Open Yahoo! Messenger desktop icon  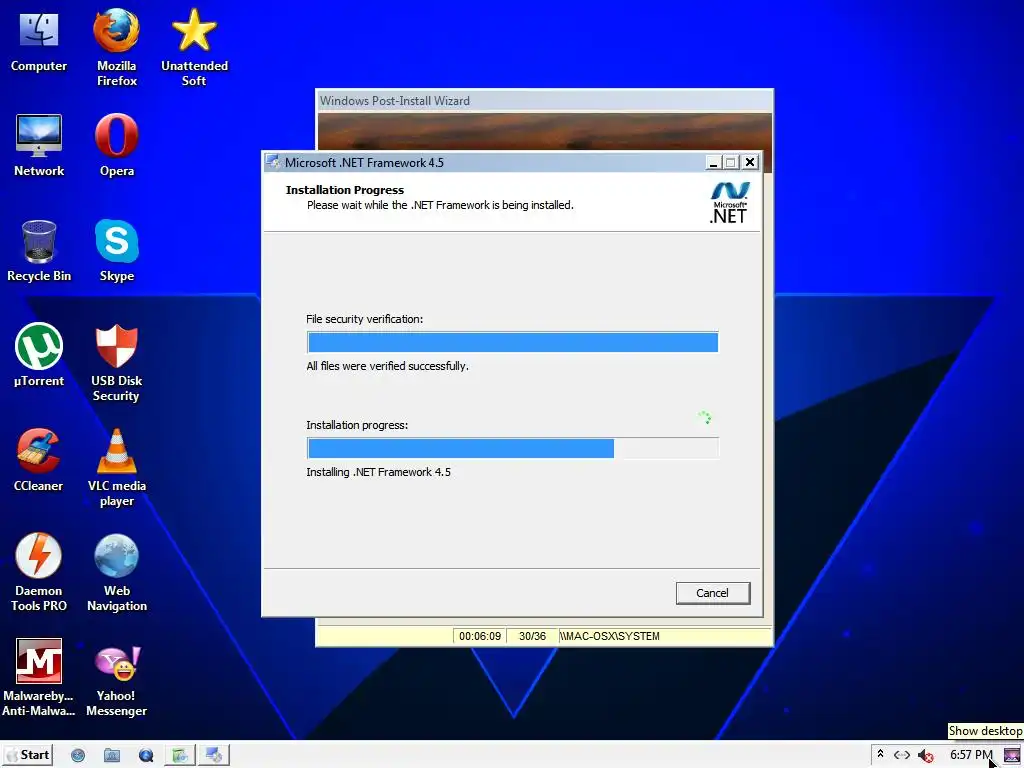click(x=116, y=680)
